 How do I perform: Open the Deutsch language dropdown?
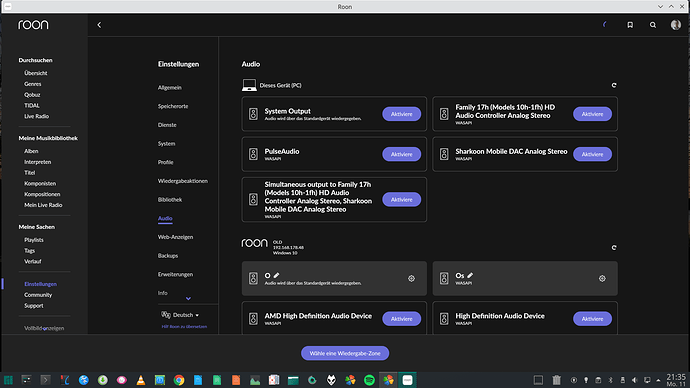point(180,315)
